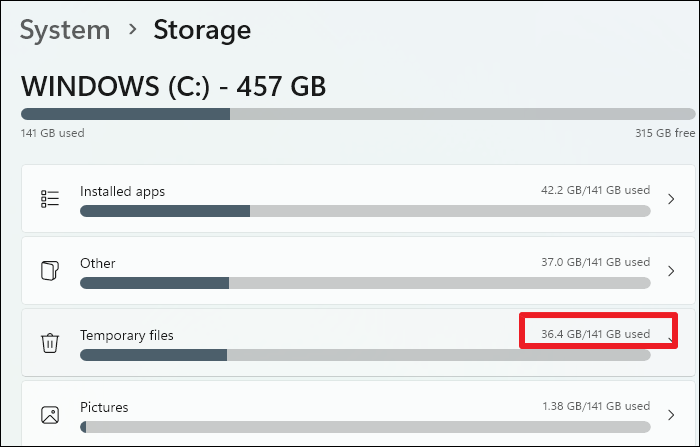This screenshot has height=447, width=700.
Task: Click the Other storage label
Action: coord(97,263)
